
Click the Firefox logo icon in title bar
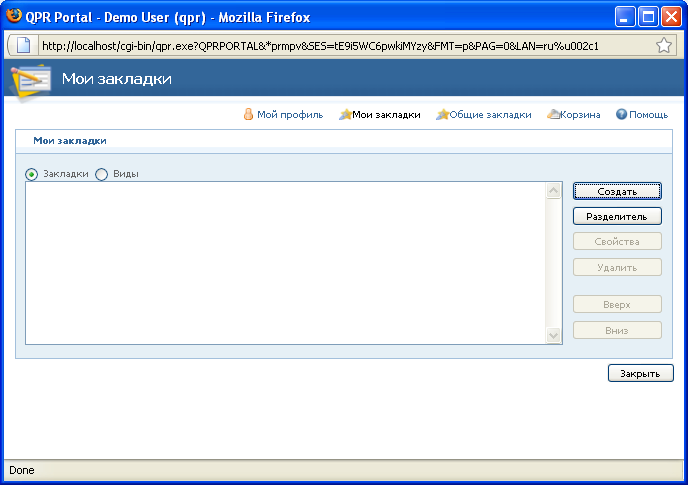coord(14,16)
